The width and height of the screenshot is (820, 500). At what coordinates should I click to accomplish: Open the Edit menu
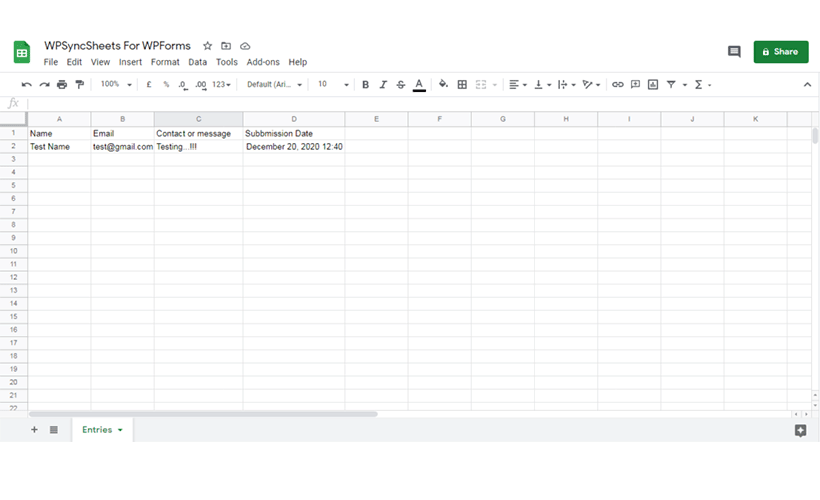pos(74,62)
